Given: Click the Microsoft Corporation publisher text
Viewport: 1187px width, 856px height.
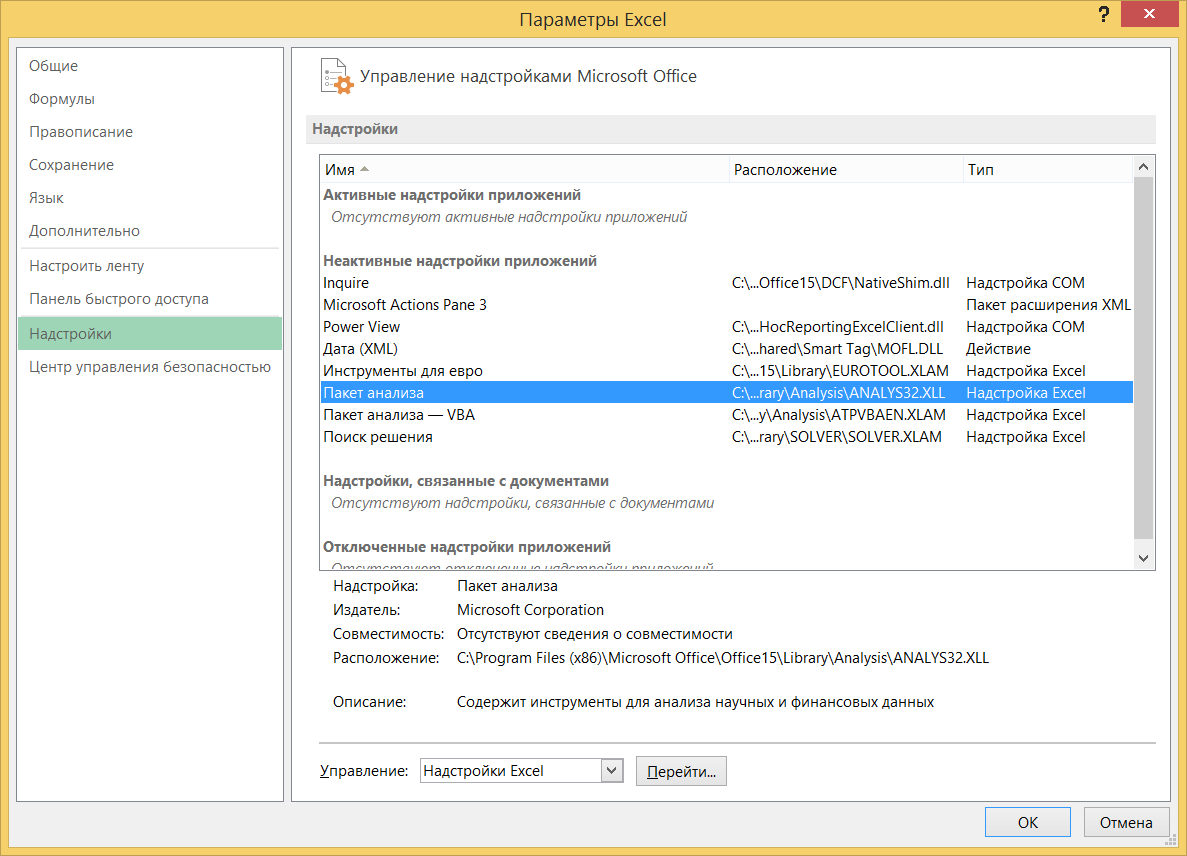Looking at the screenshot, I should click(530, 610).
